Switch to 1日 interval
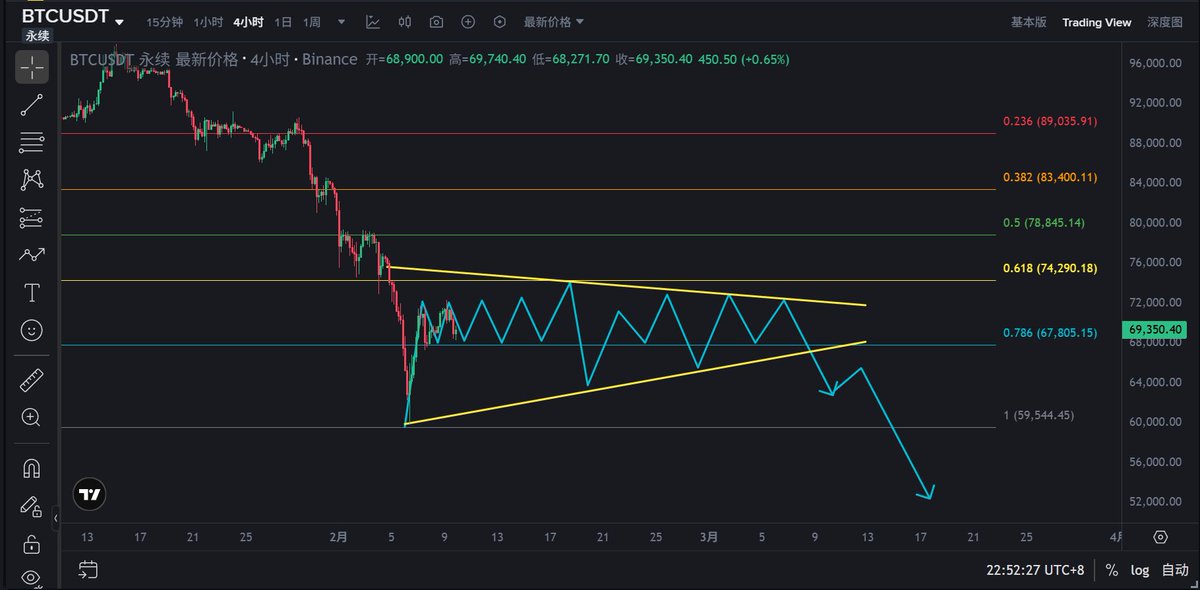Viewport: 1200px width, 590px height. pos(284,22)
